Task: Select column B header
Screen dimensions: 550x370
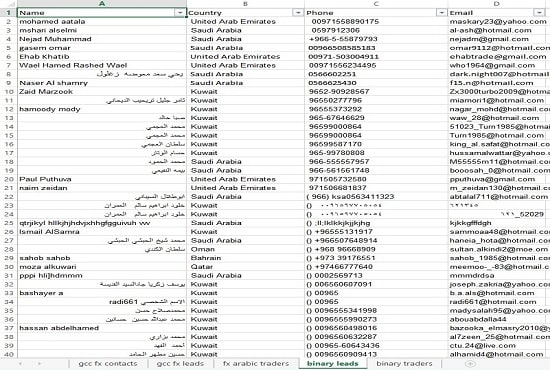Action: click(246, 4)
